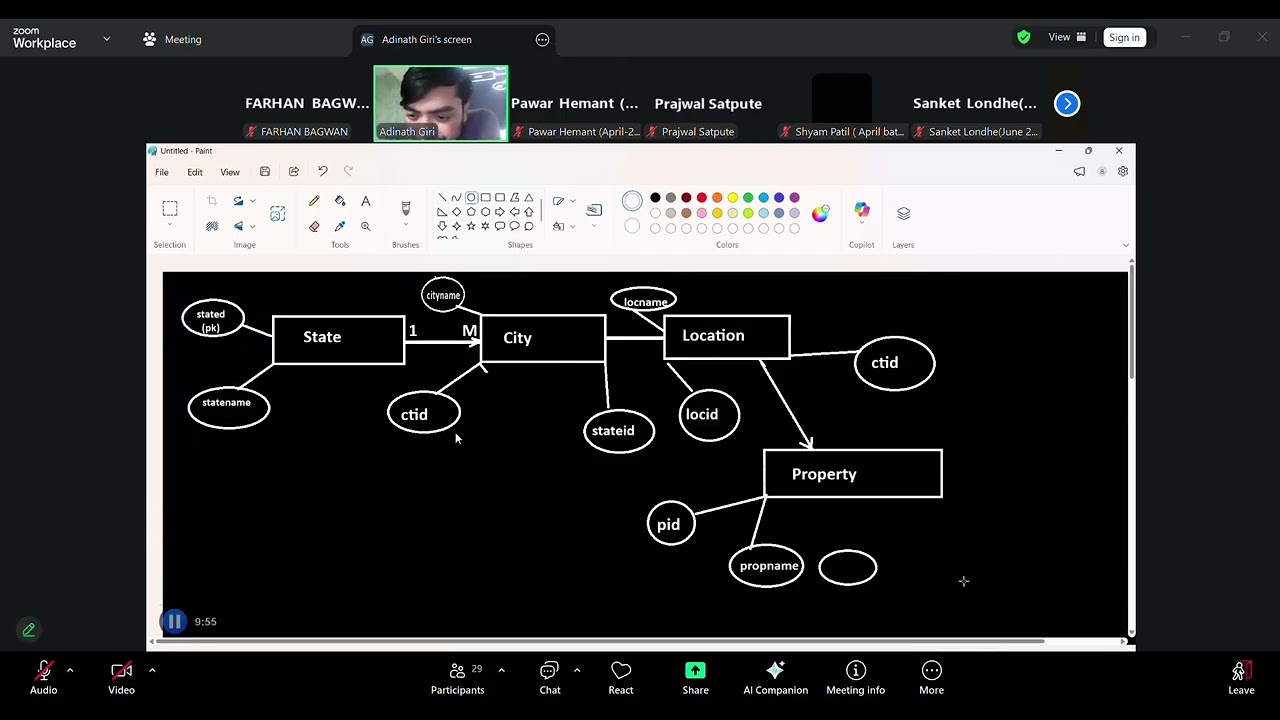The height and width of the screenshot is (720, 1280).
Task: Select the Oval shape
Action: click(471, 198)
